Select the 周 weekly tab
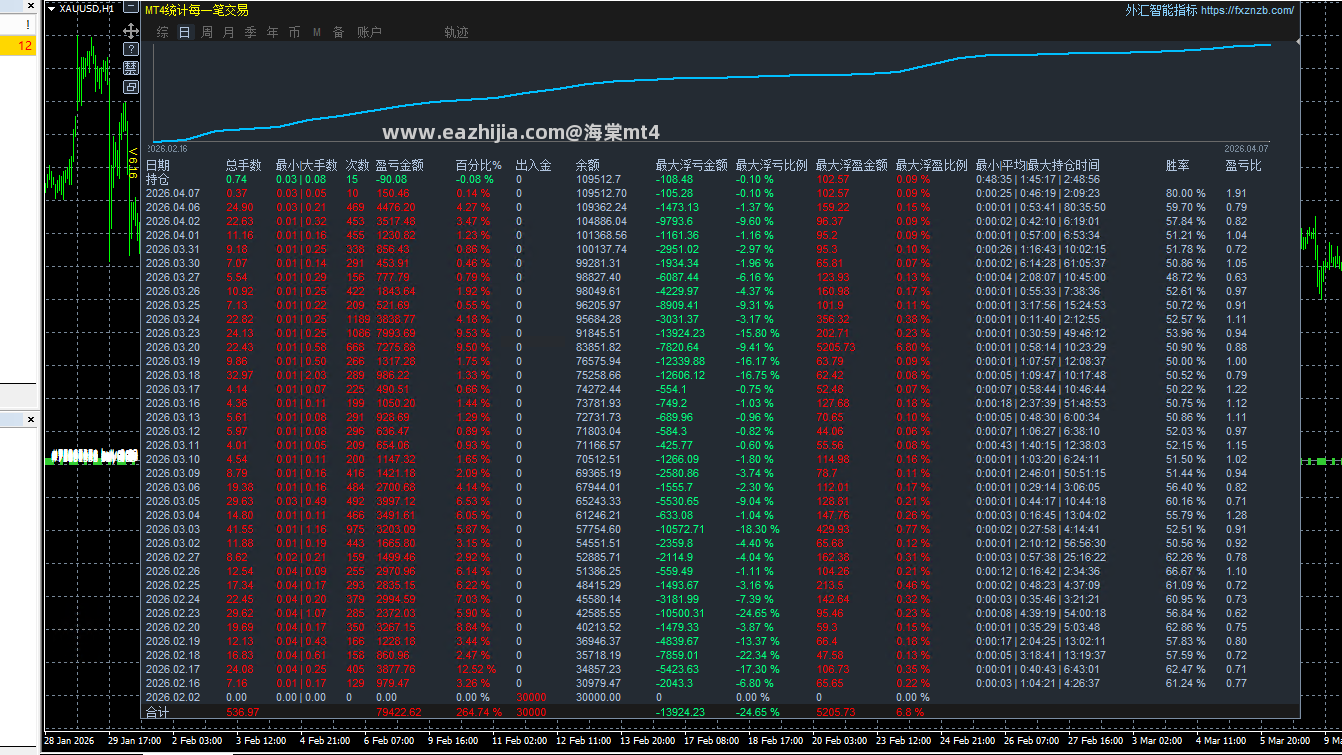This screenshot has width=1342, height=755. 206,32
